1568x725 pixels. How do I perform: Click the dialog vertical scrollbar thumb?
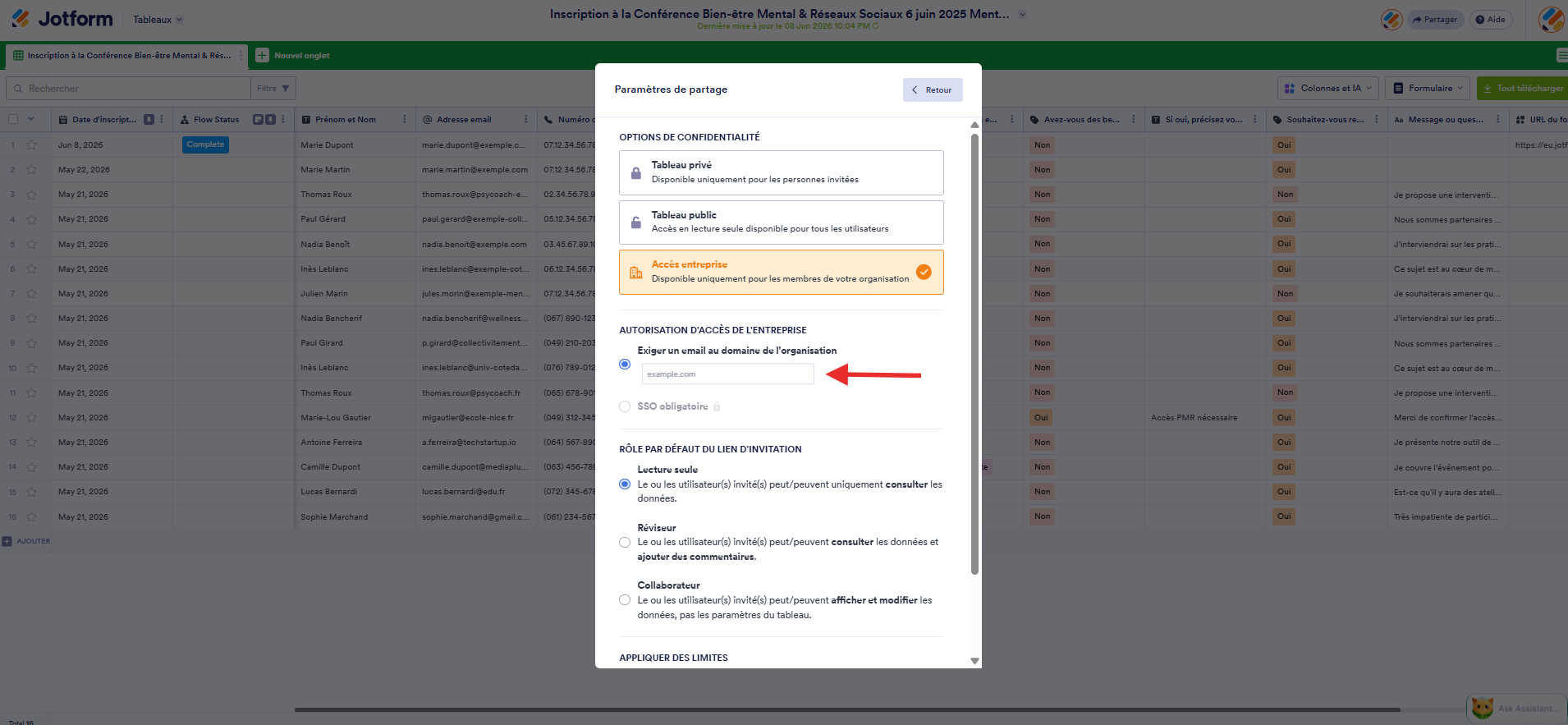coord(974,353)
